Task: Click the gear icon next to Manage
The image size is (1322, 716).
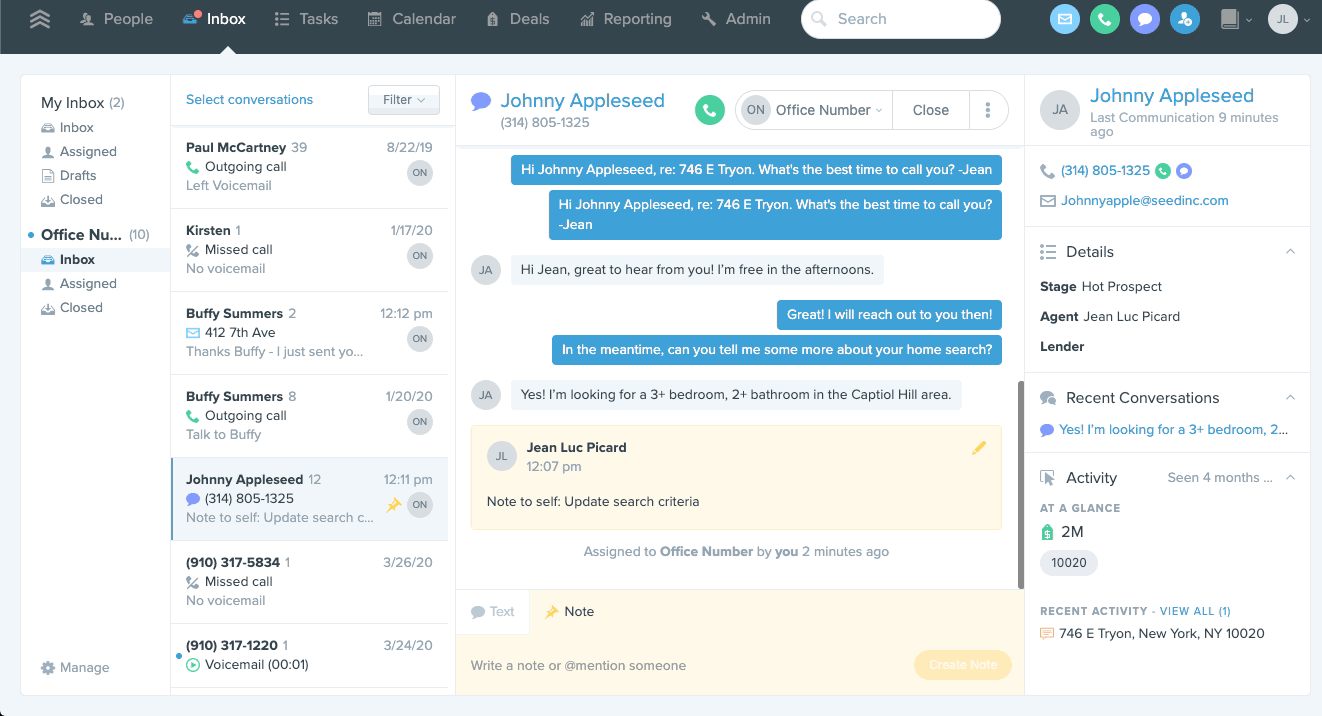Action: tap(48, 668)
